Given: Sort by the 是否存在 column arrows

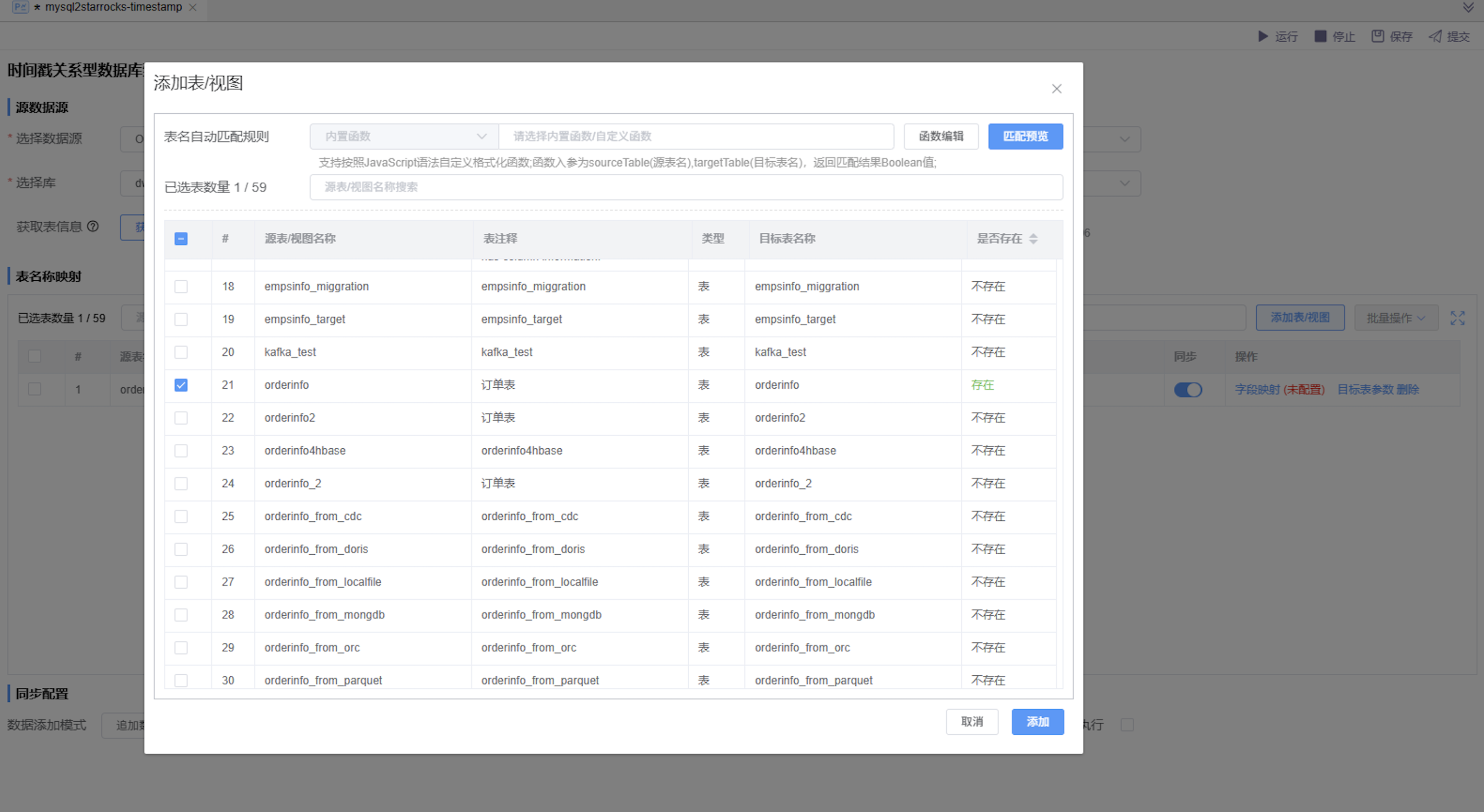Looking at the screenshot, I should tap(1033, 238).
